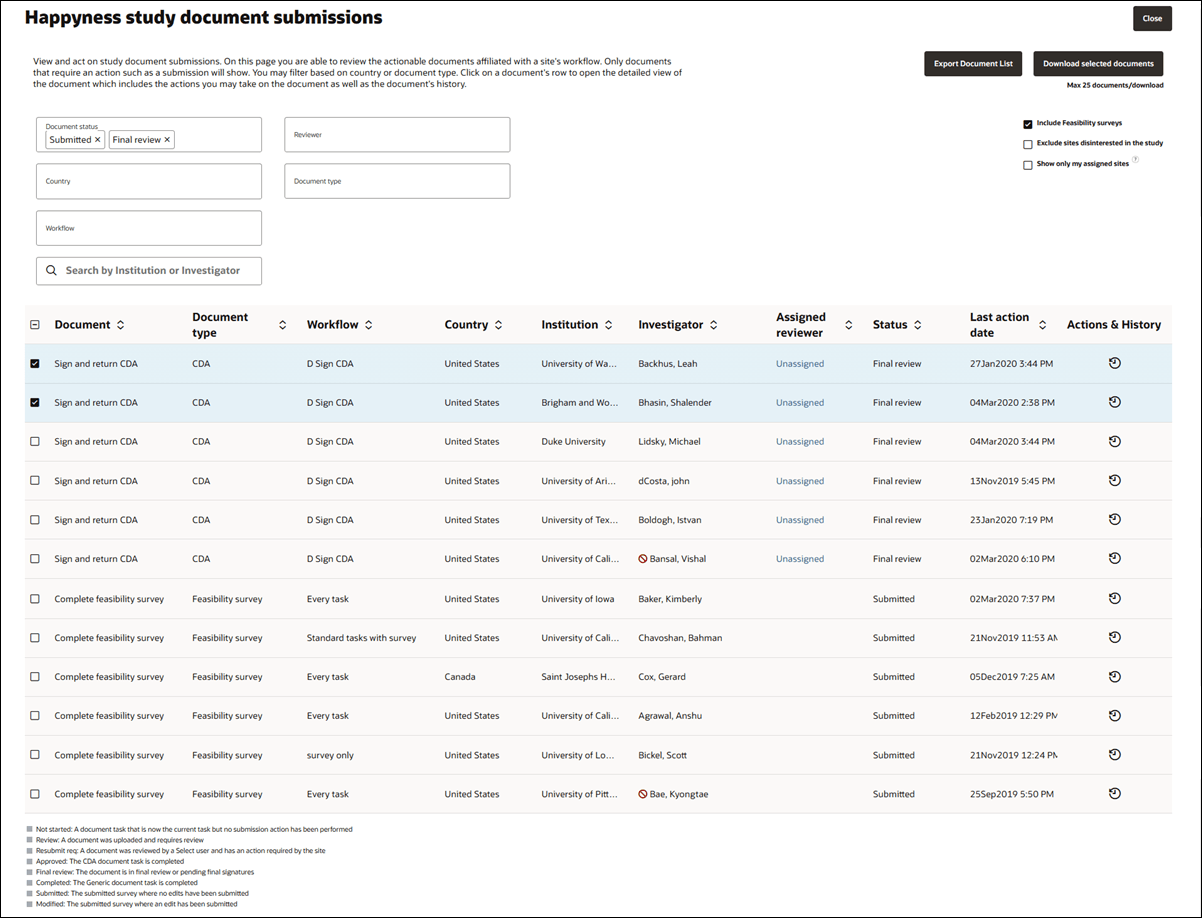The height and width of the screenshot is (918, 1202).
Task: Select the Duke University row checkbox
Action: point(35,441)
